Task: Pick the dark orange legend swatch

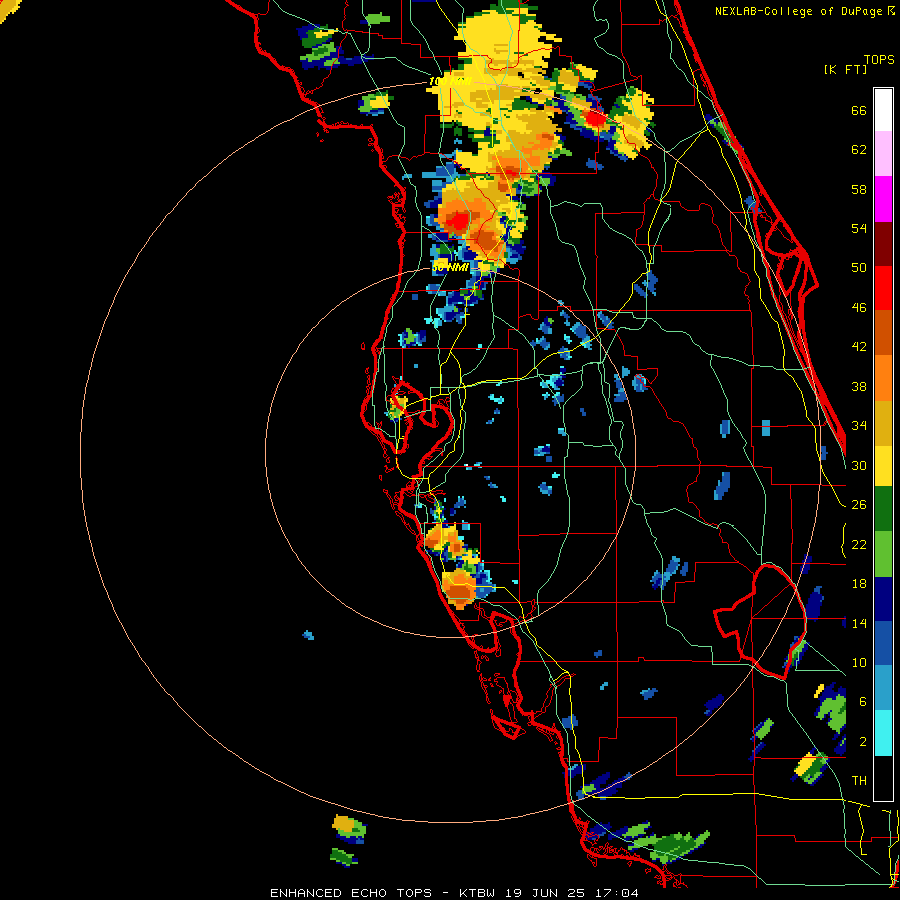Action: 883,332
